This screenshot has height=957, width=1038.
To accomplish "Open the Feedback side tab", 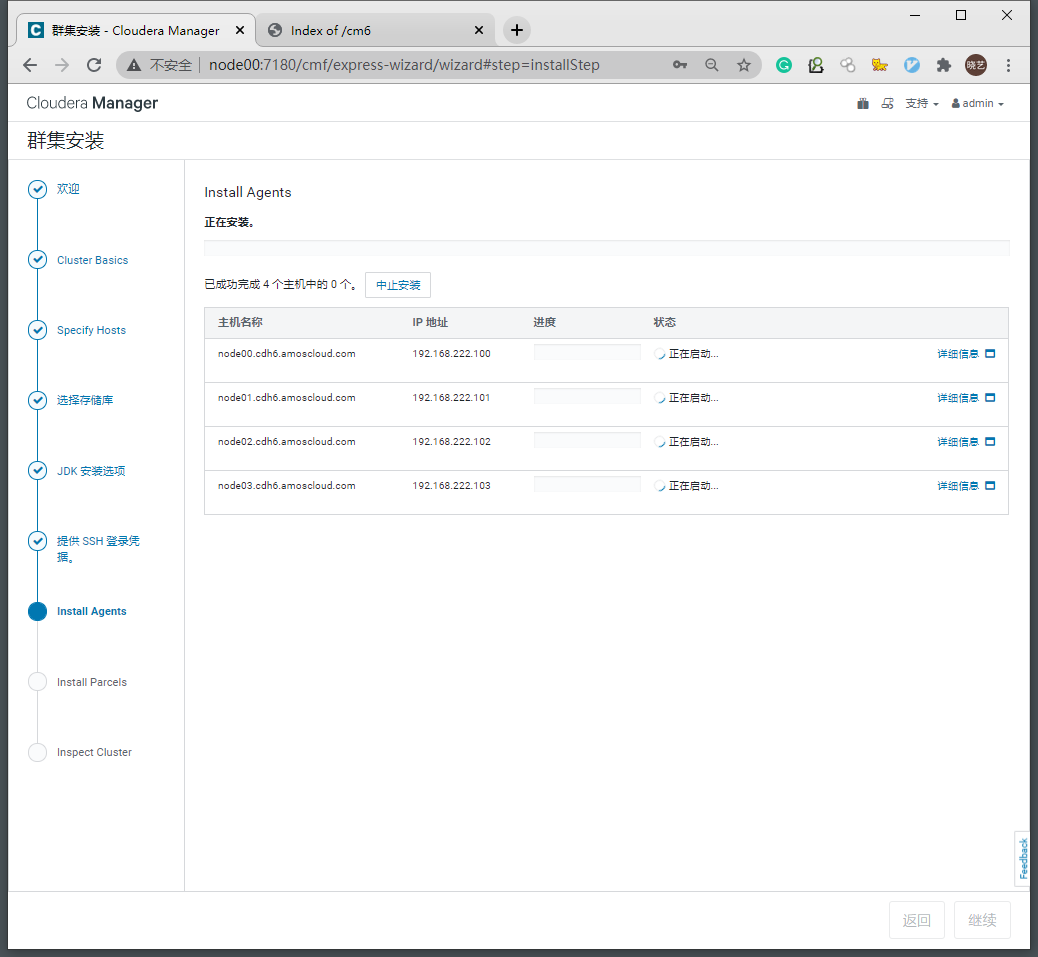I will [1023, 858].
